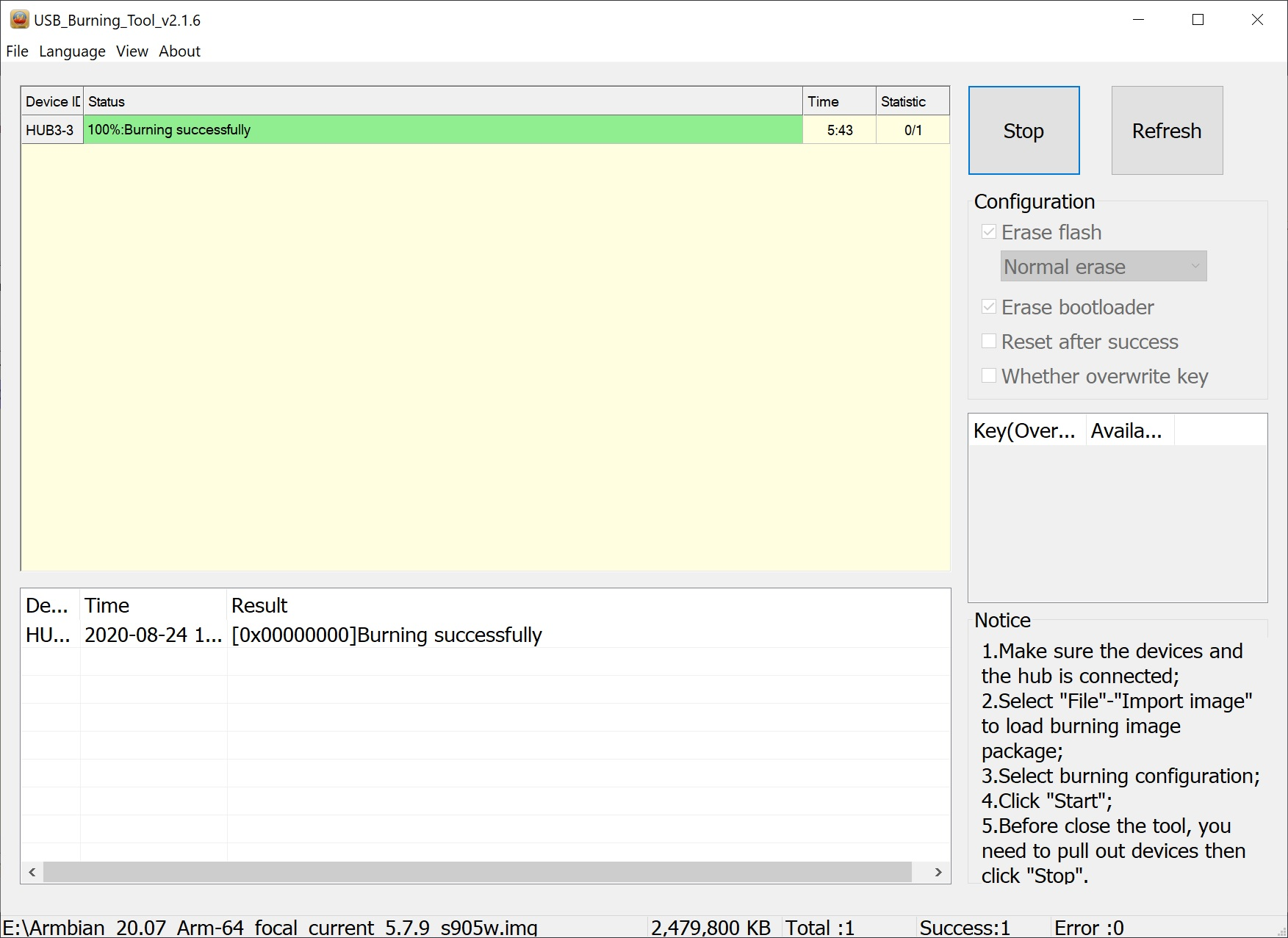The width and height of the screenshot is (1288, 938).
Task: Click the Refresh button
Action: pos(1167,130)
